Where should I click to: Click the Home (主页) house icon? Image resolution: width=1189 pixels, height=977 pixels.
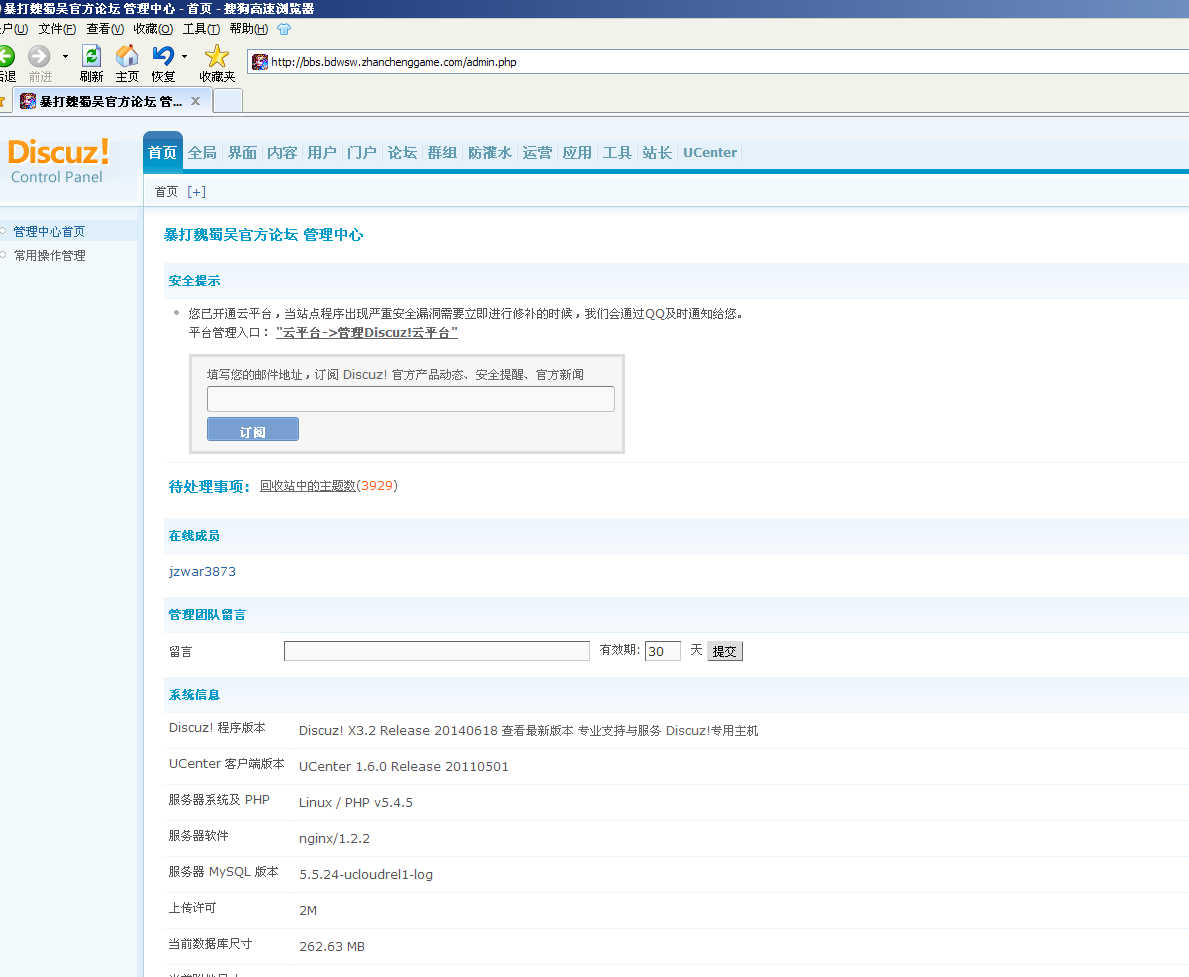(x=127, y=56)
